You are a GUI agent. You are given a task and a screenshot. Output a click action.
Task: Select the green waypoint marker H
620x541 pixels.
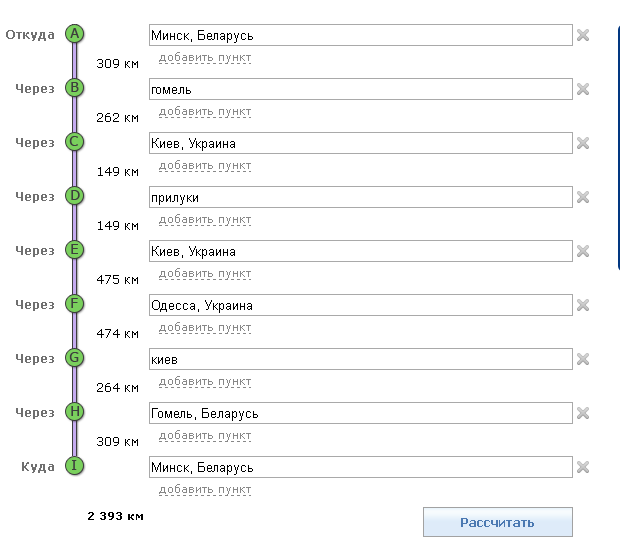[74, 412]
